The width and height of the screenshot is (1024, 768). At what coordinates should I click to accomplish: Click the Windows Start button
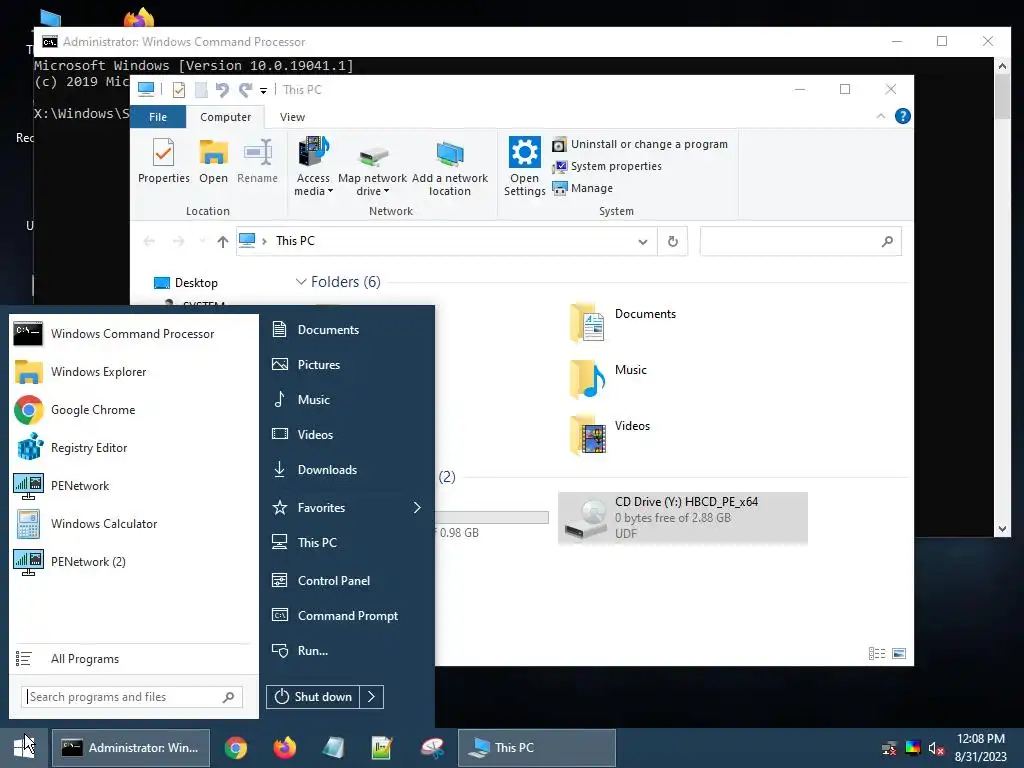24,748
